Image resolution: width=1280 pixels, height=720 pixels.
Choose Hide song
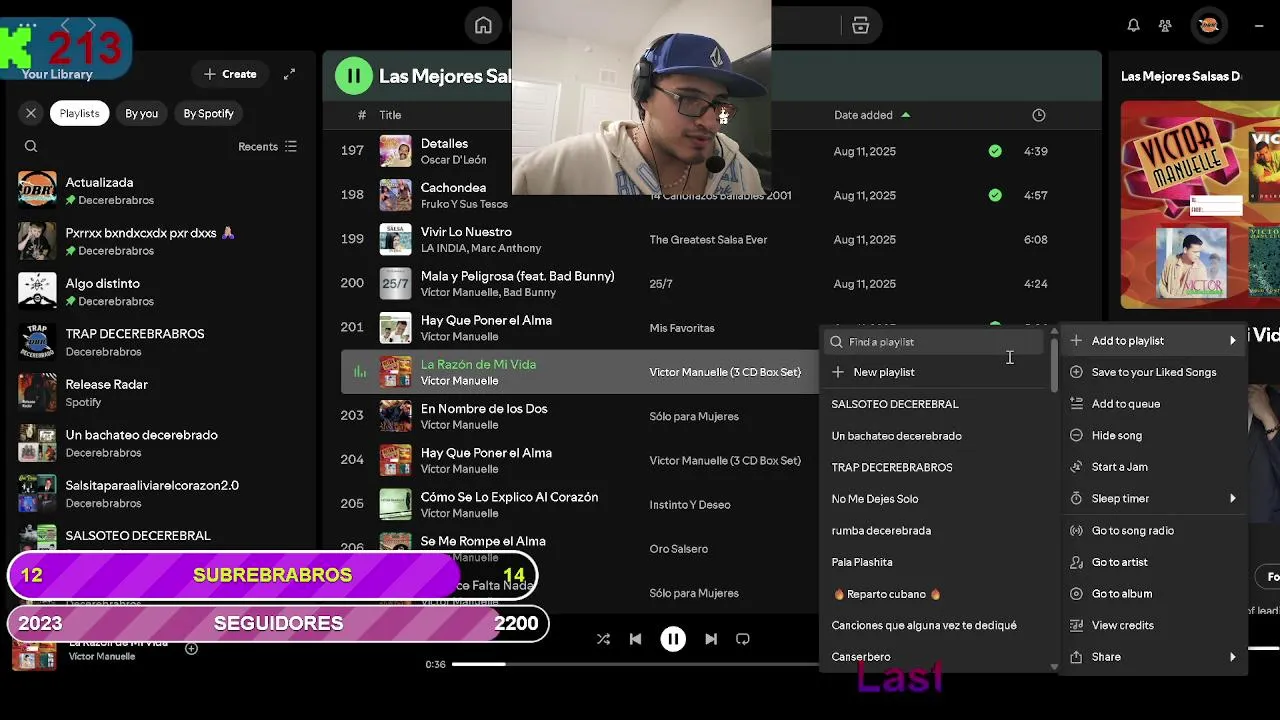1154,436
